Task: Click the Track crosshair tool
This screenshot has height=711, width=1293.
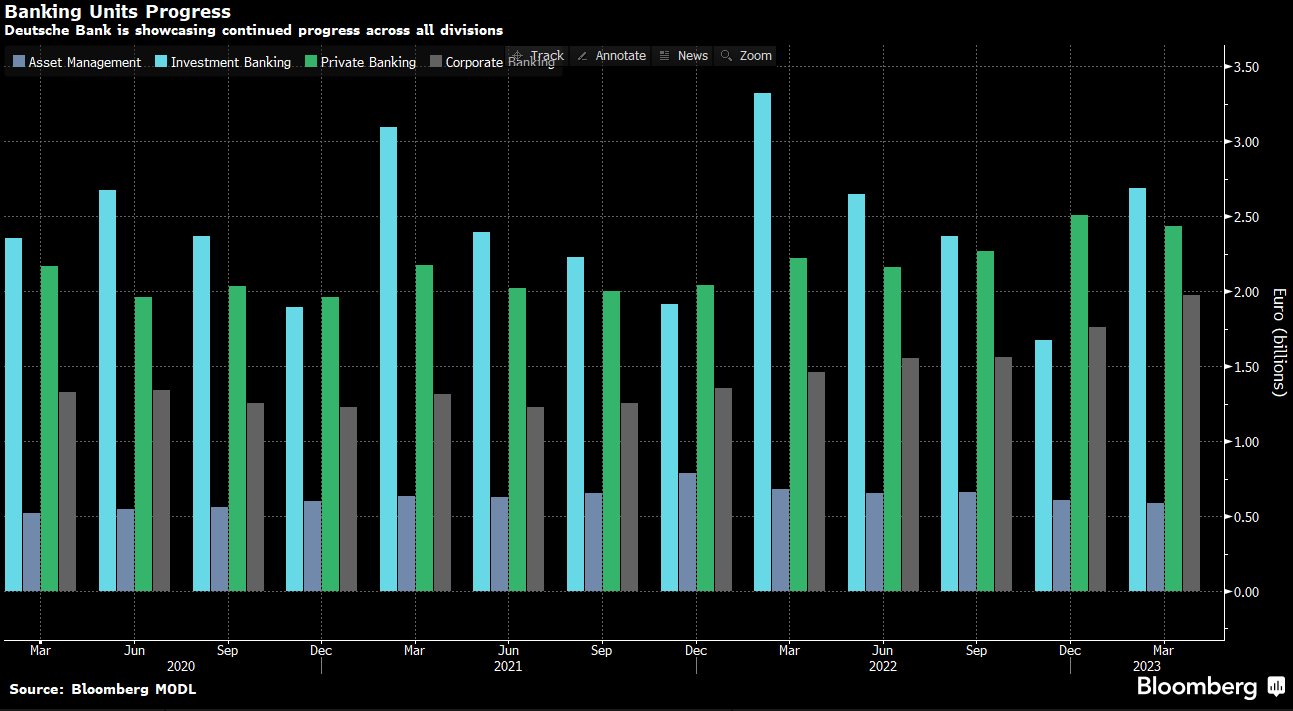Action: tap(538, 56)
